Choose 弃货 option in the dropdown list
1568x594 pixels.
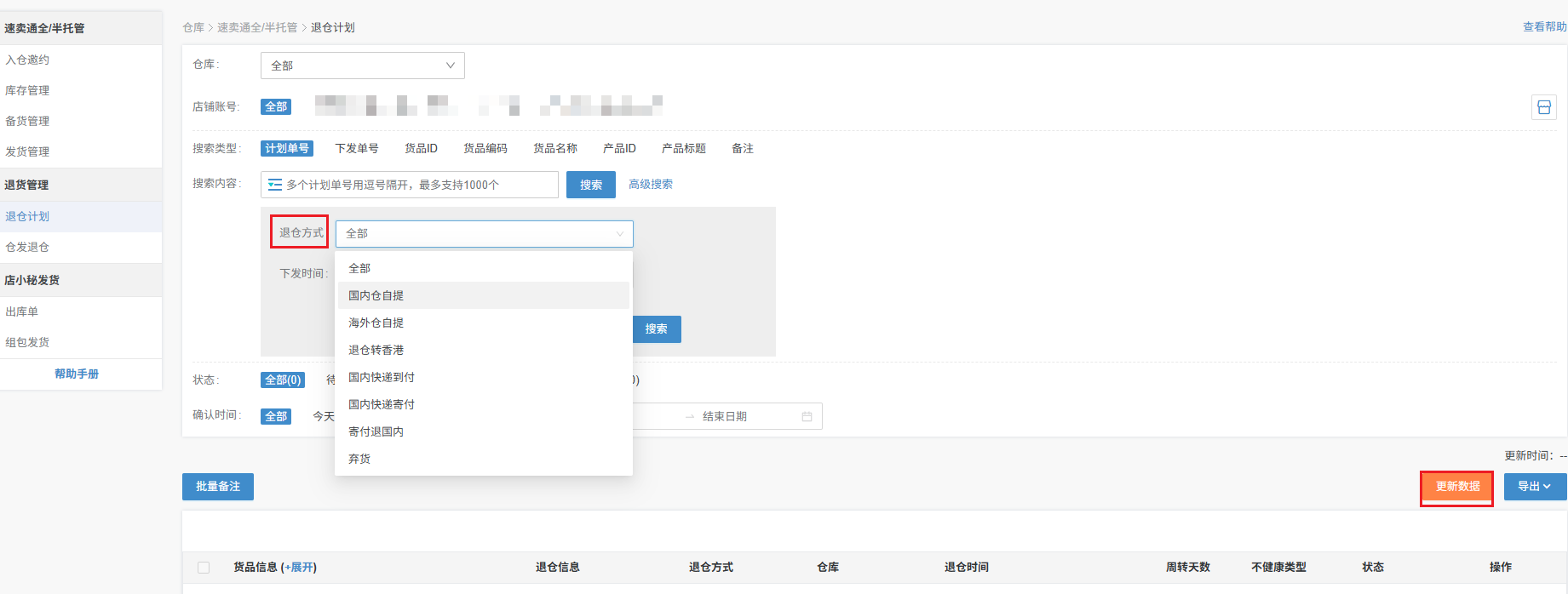tap(359, 460)
